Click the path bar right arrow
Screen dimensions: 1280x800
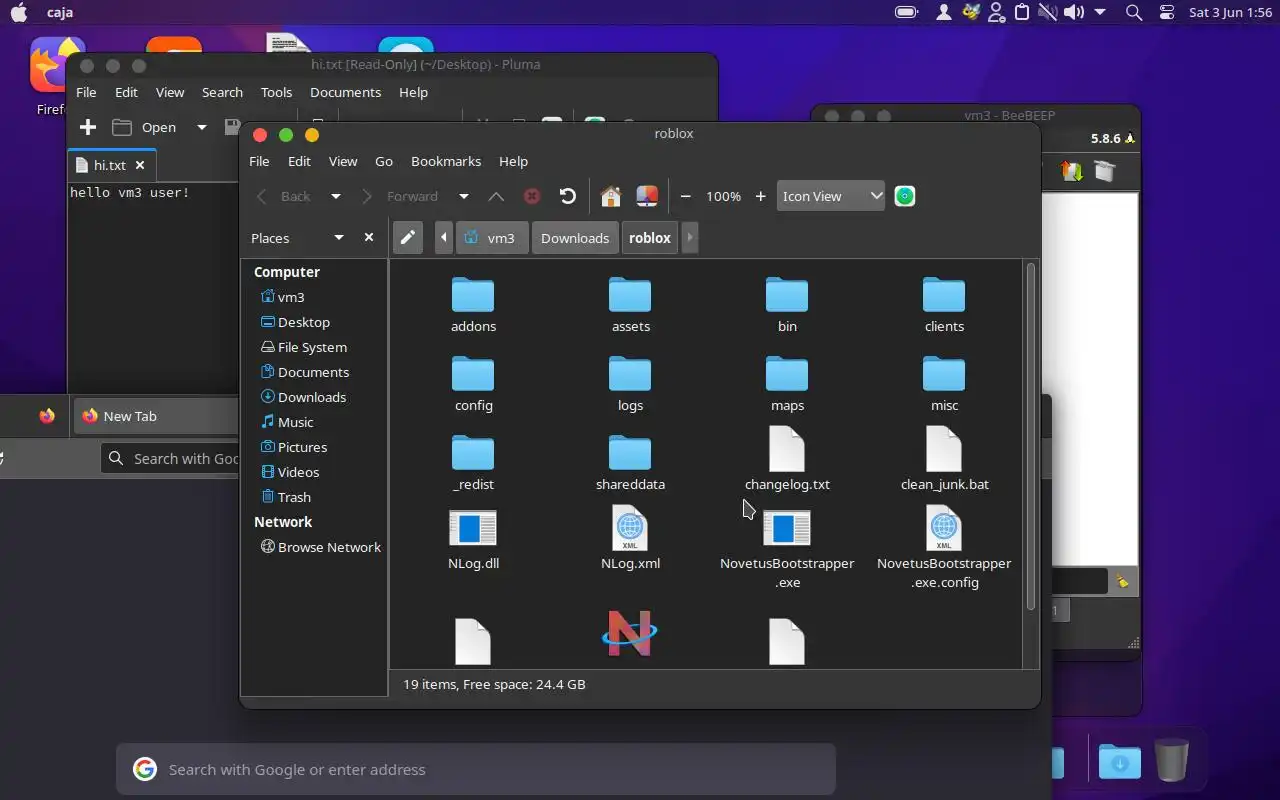689,238
